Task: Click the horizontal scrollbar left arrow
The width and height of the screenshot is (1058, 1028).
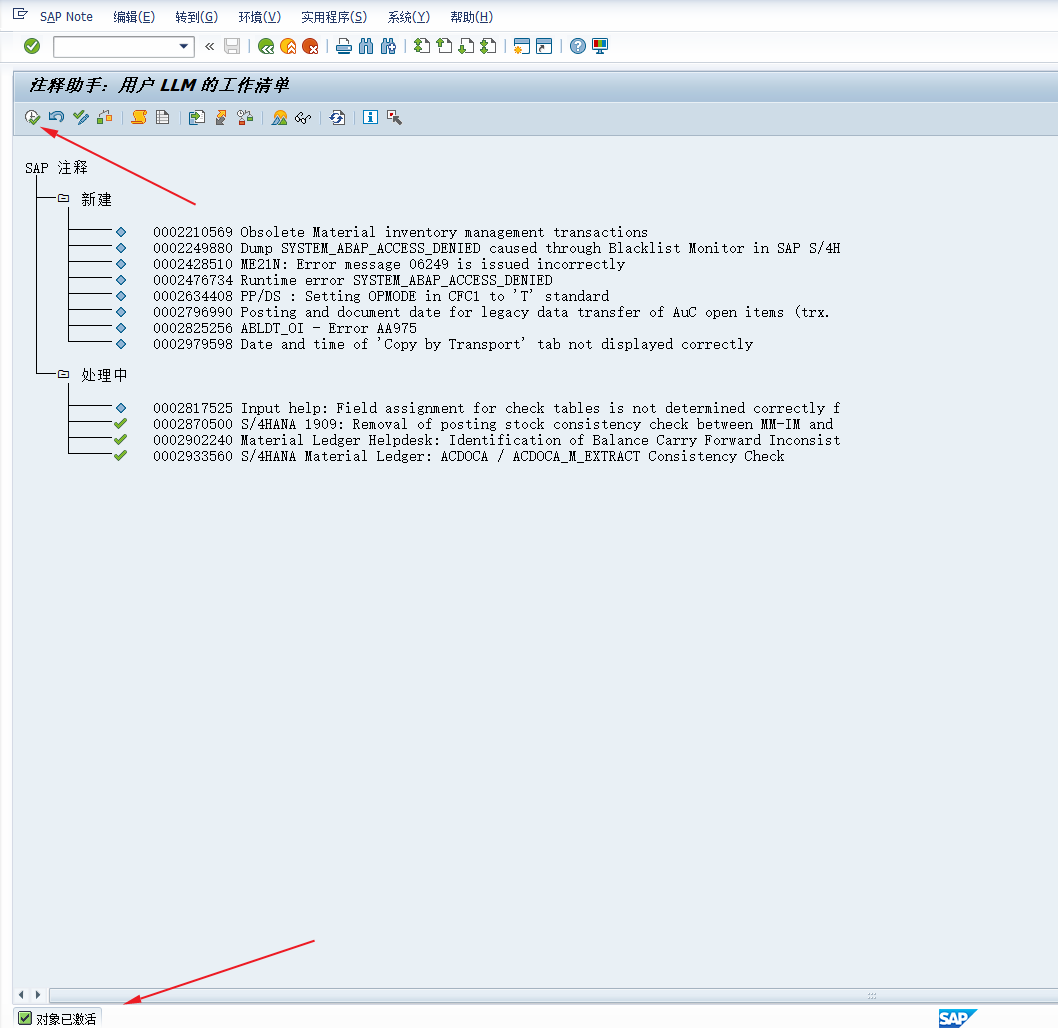Action: pos(22,994)
